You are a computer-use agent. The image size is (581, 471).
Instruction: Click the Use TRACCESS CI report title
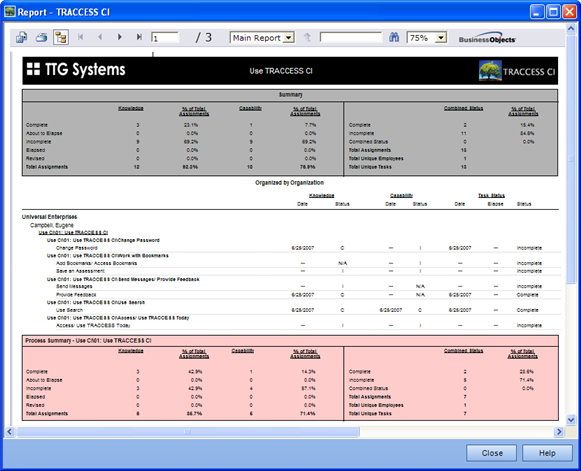[x=281, y=71]
